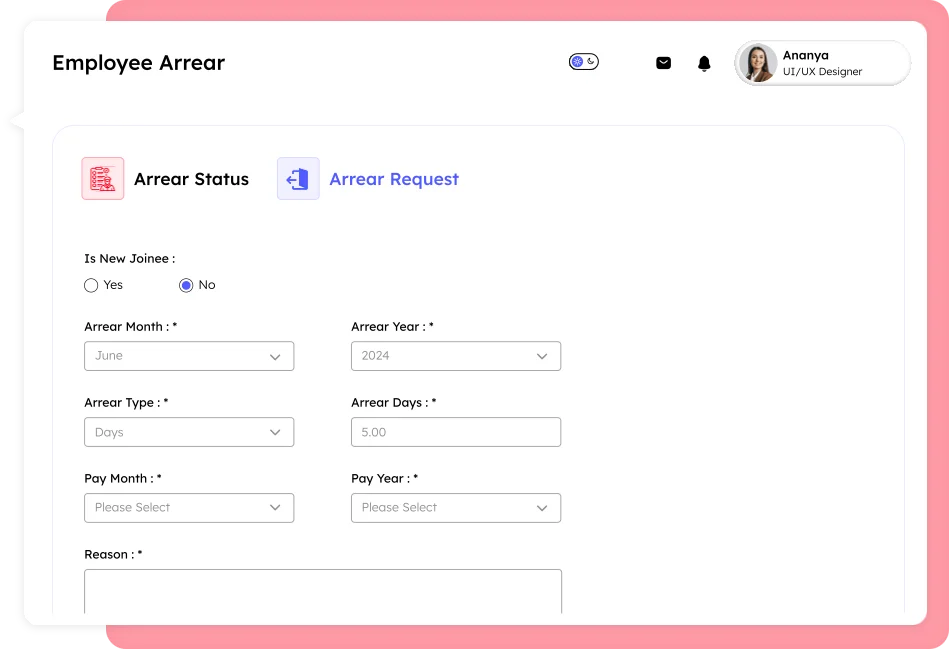
Task: Click into the Reason text area
Action: tap(322, 593)
